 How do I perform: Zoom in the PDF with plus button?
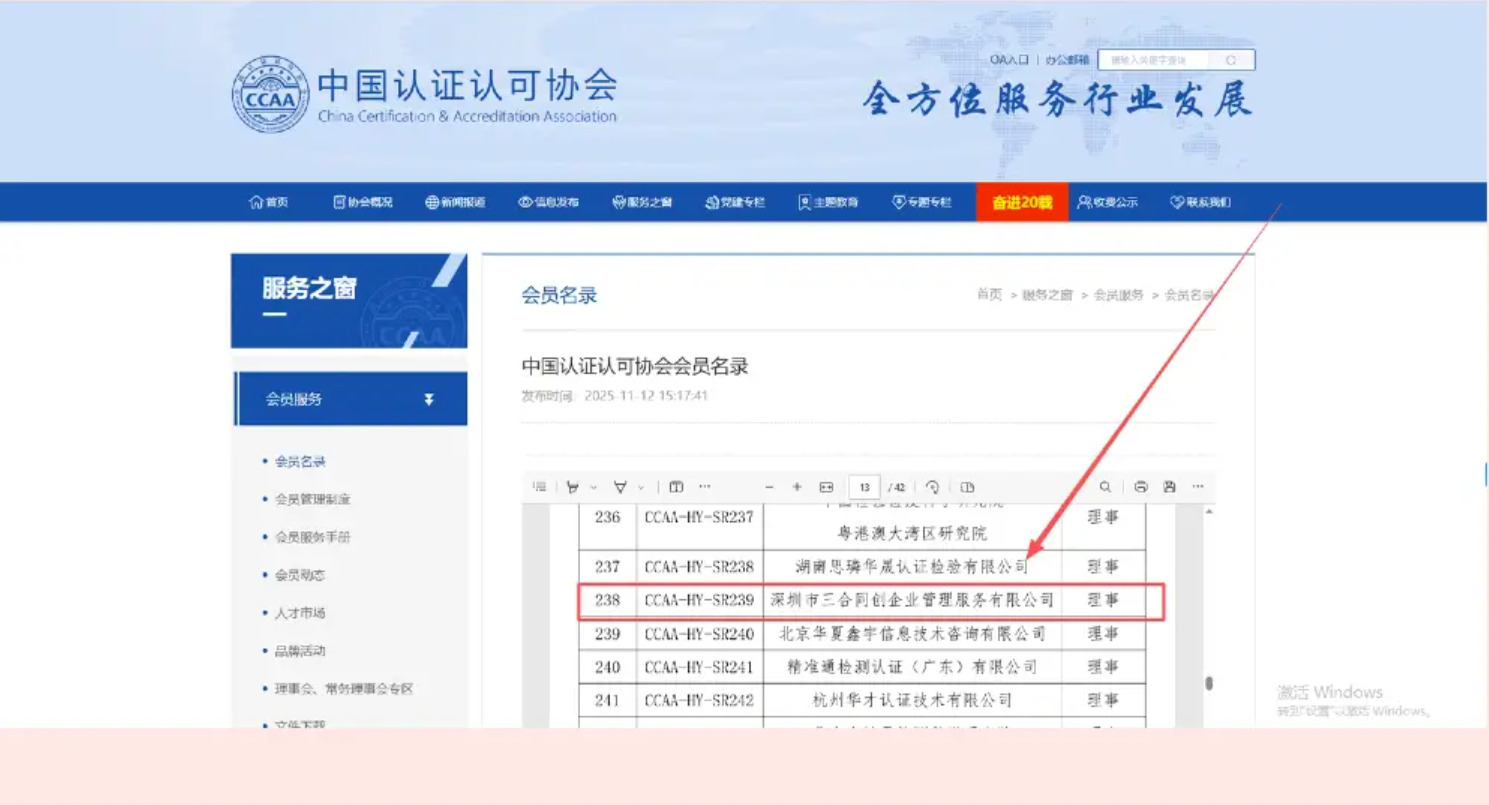click(797, 487)
